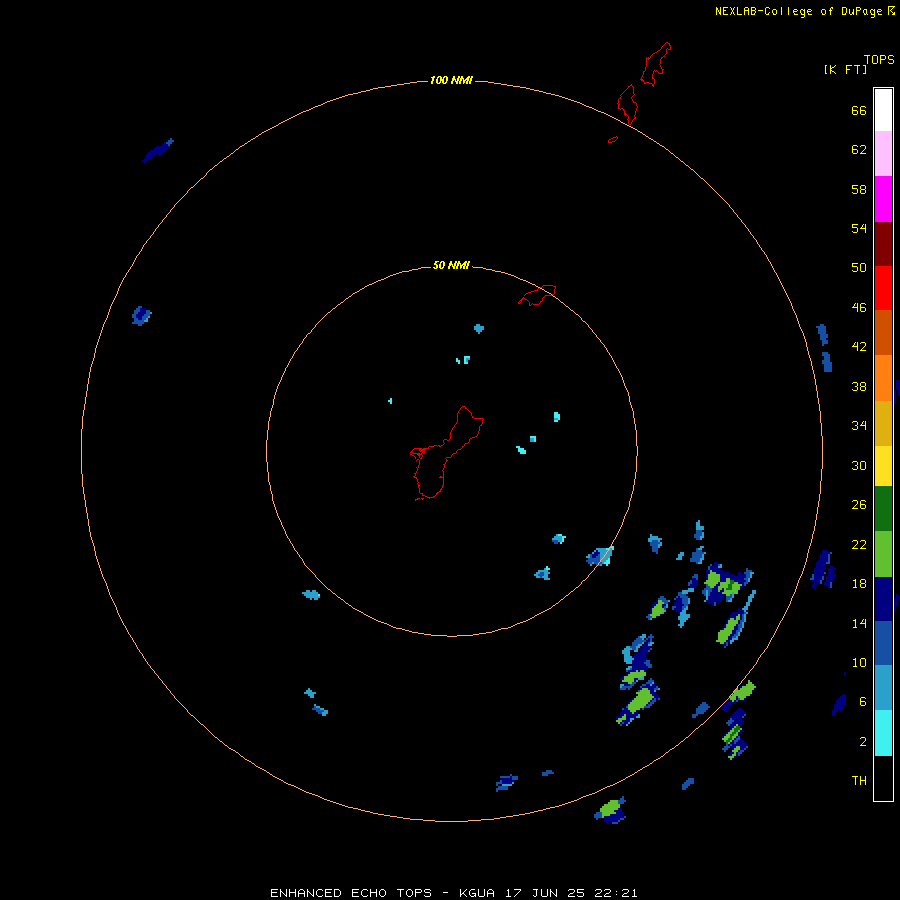Screen dimensions: 900x900
Task: Click the legend value 38
Action: pyautogui.click(x=859, y=386)
